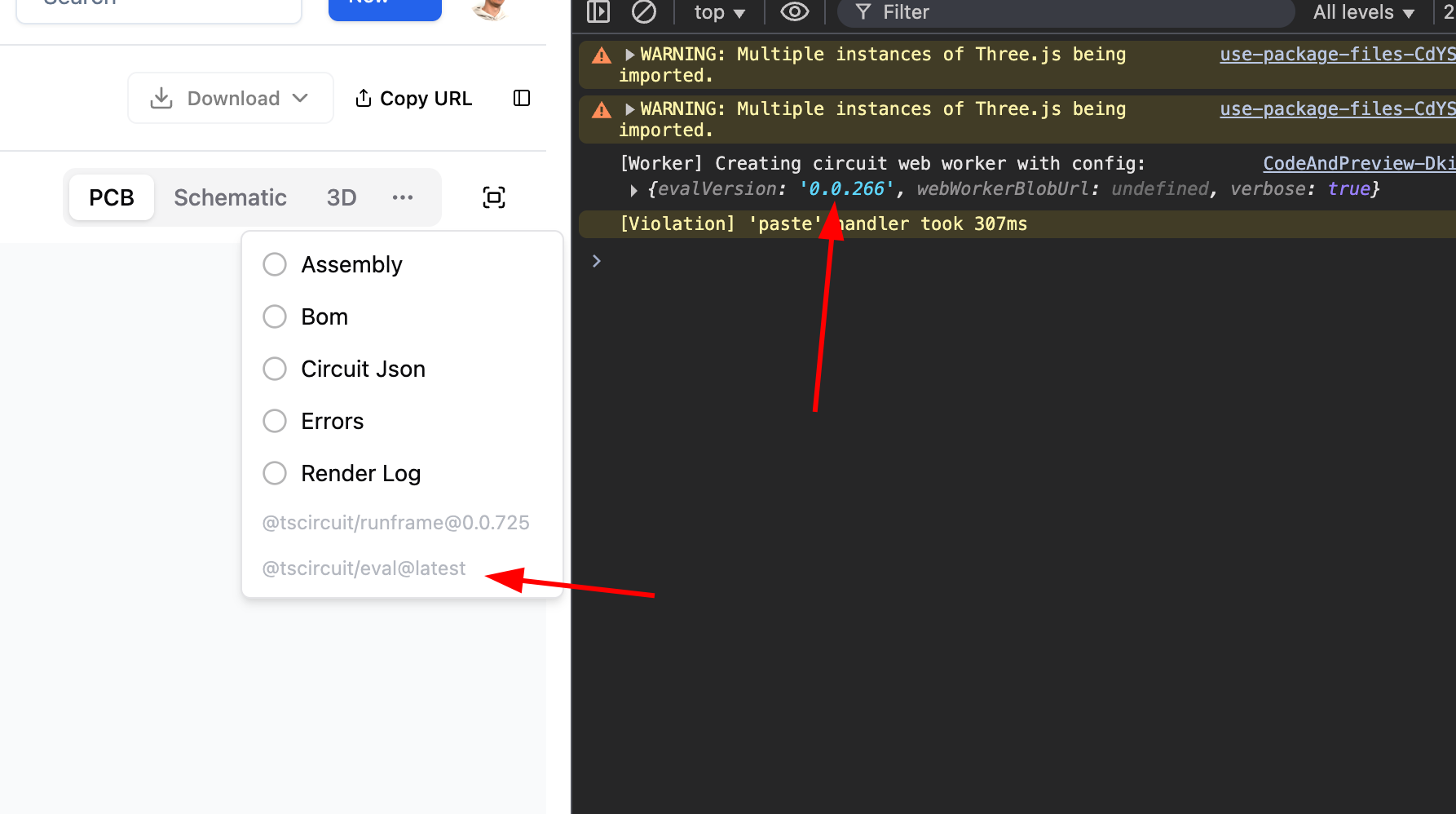Expand the second Three.js warning message
1456x814 pixels.
[629, 109]
